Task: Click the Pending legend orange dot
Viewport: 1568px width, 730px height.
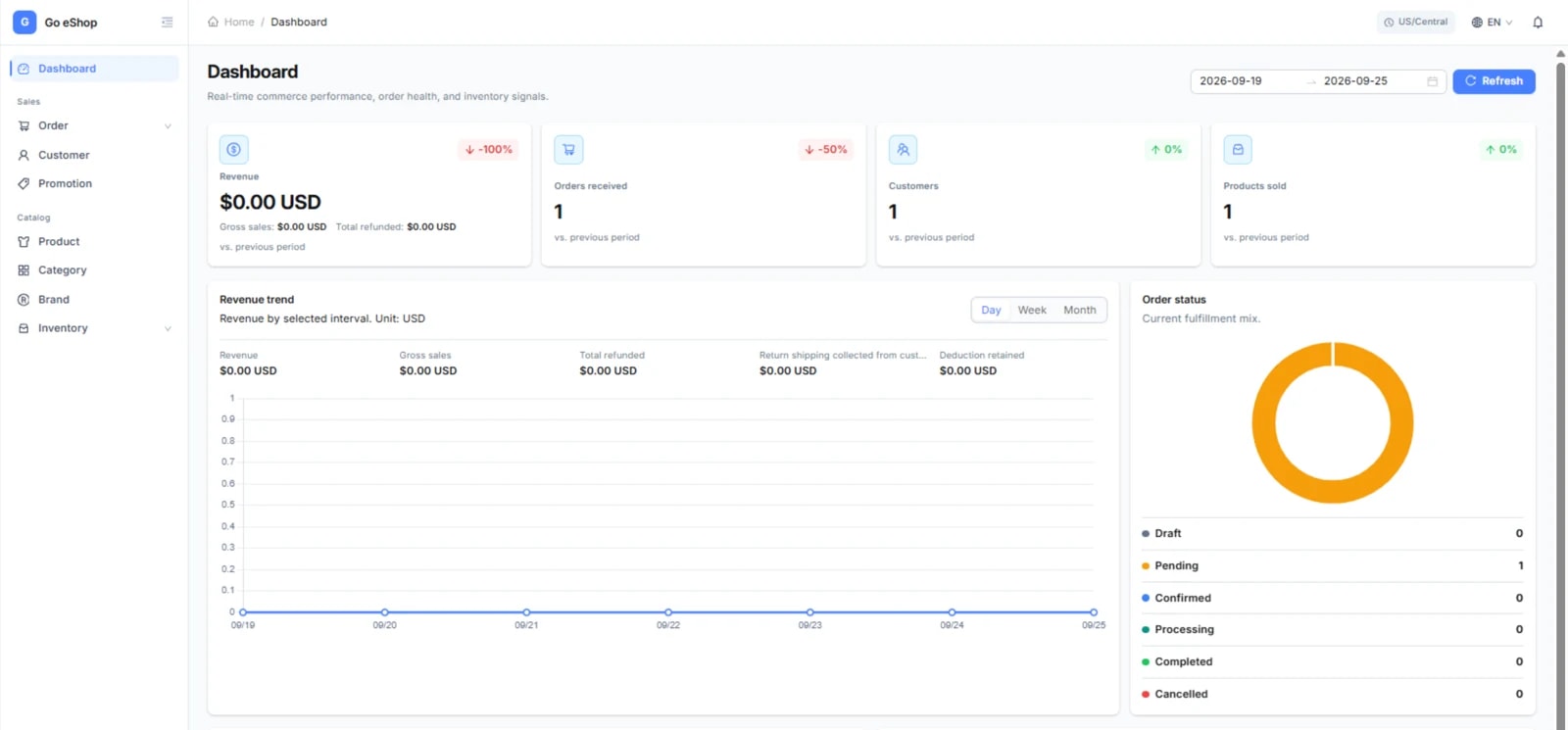Action: [x=1146, y=566]
